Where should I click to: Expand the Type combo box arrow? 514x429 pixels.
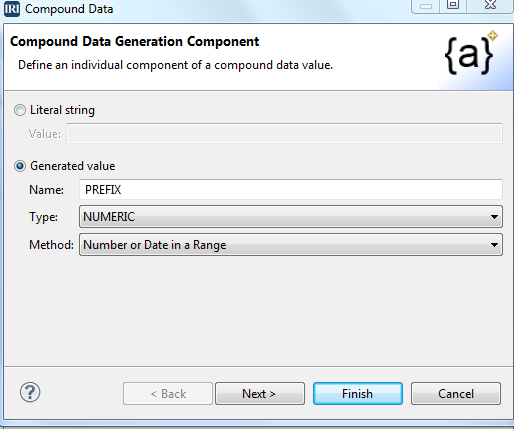[x=494, y=217]
